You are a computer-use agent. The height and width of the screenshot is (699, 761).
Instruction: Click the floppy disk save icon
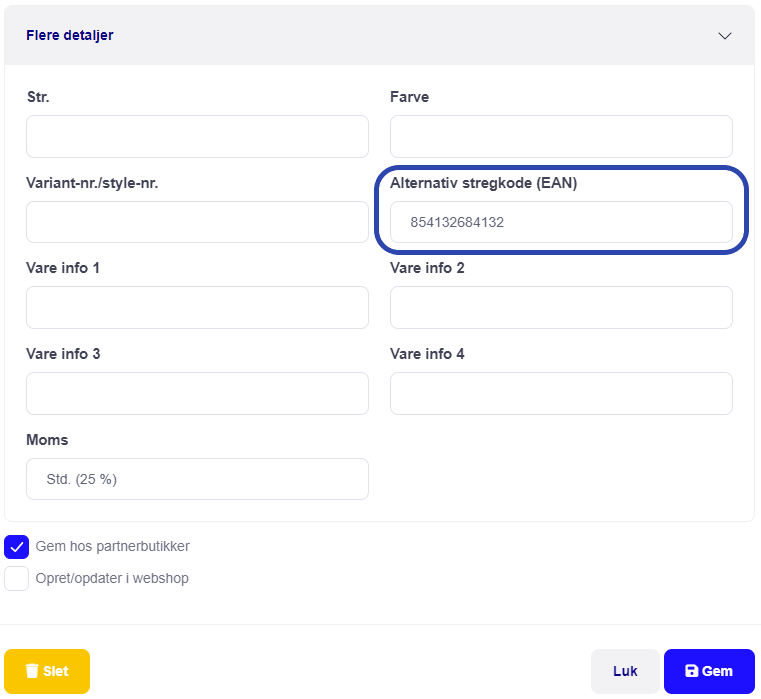(x=691, y=671)
